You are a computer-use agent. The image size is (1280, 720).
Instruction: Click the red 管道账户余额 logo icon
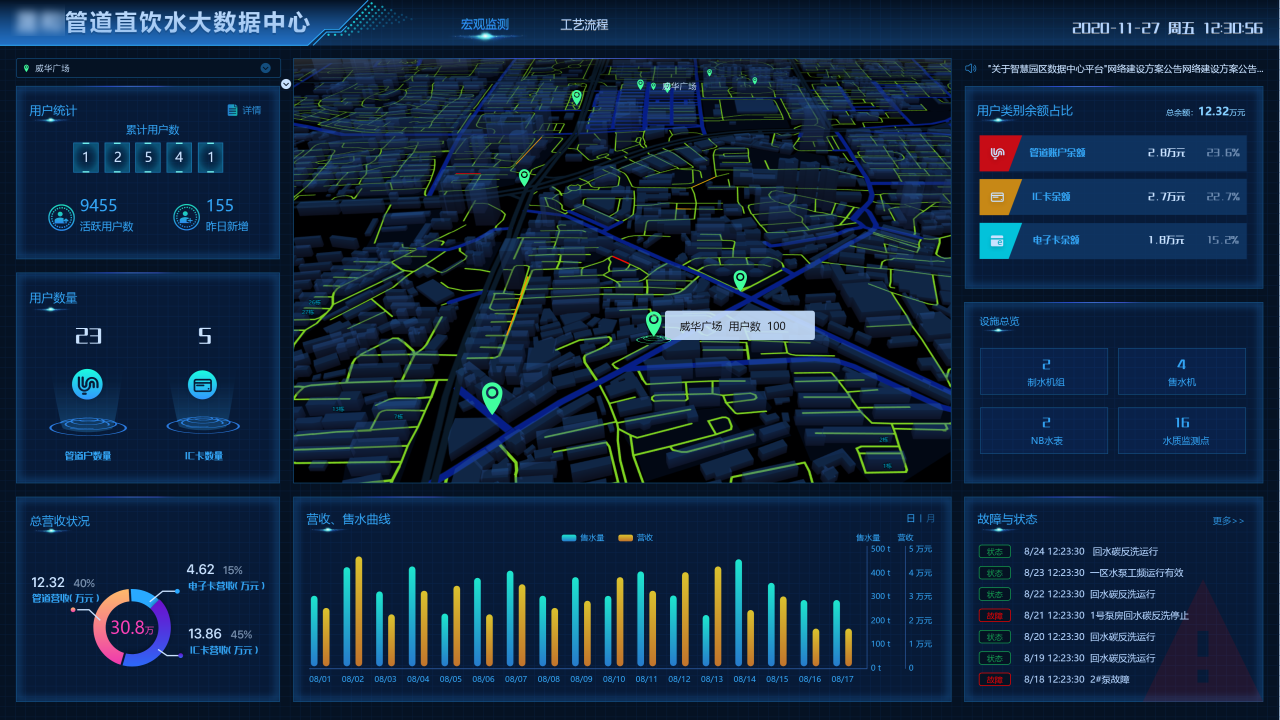click(997, 154)
